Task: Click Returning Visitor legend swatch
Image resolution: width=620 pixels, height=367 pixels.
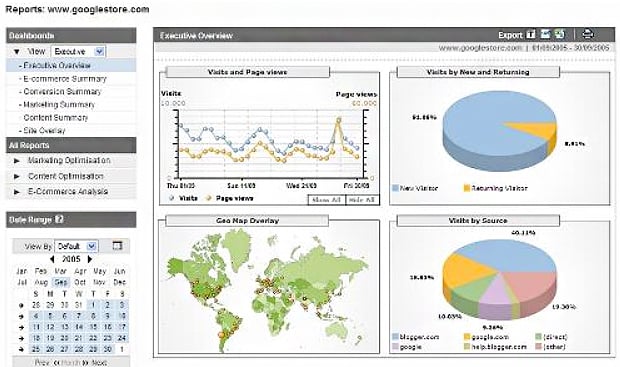Action: click(x=467, y=188)
